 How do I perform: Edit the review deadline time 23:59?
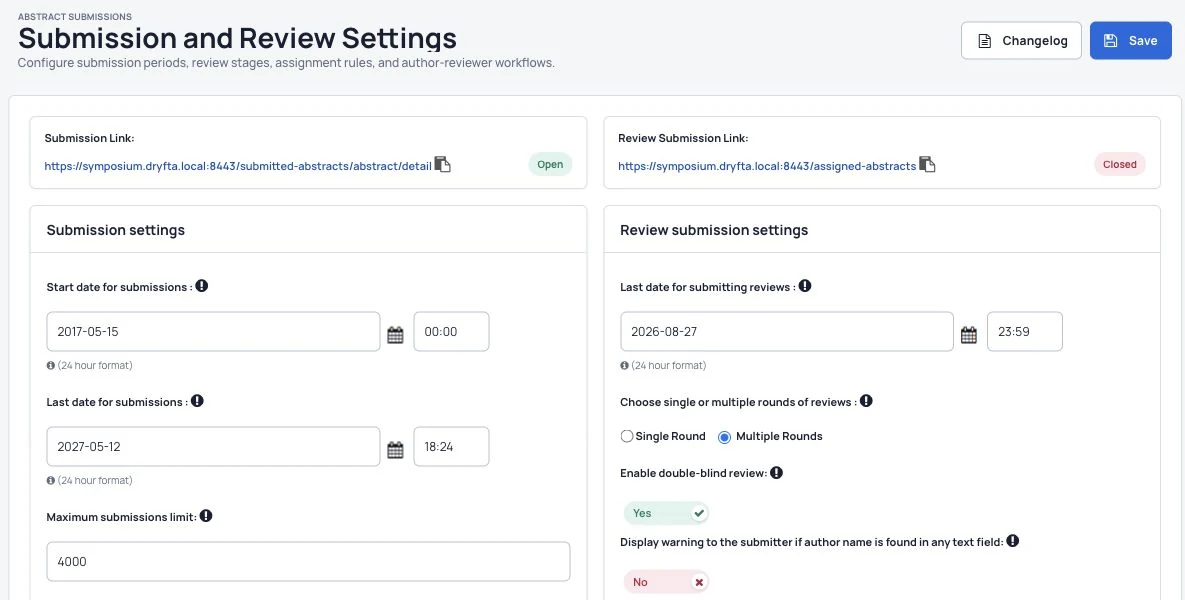1025,332
